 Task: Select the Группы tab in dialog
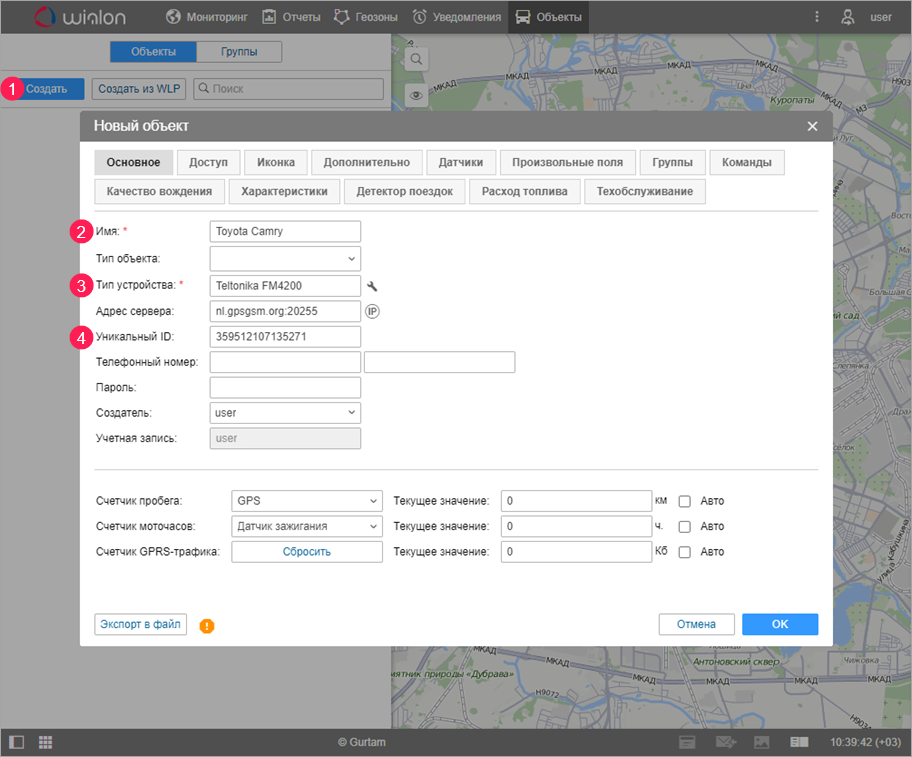click(x=672, y=162)
